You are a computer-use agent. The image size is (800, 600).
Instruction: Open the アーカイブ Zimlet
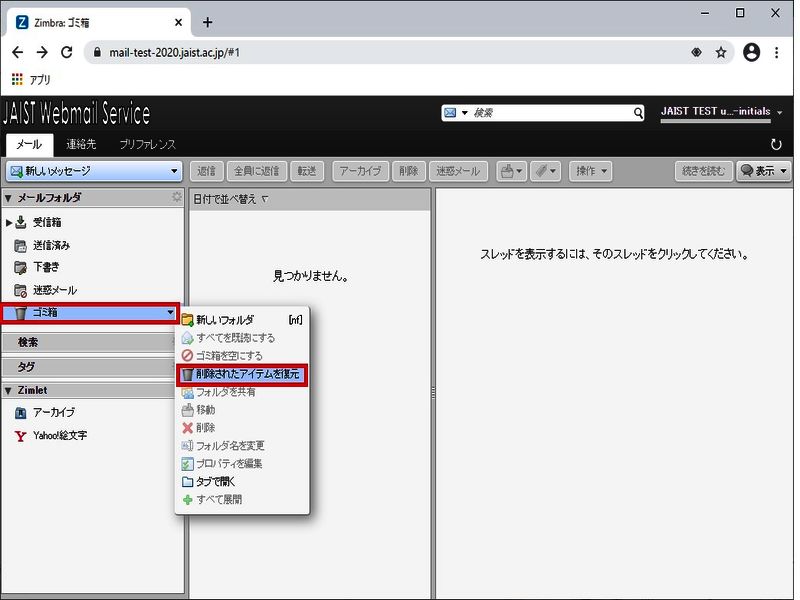53,412
